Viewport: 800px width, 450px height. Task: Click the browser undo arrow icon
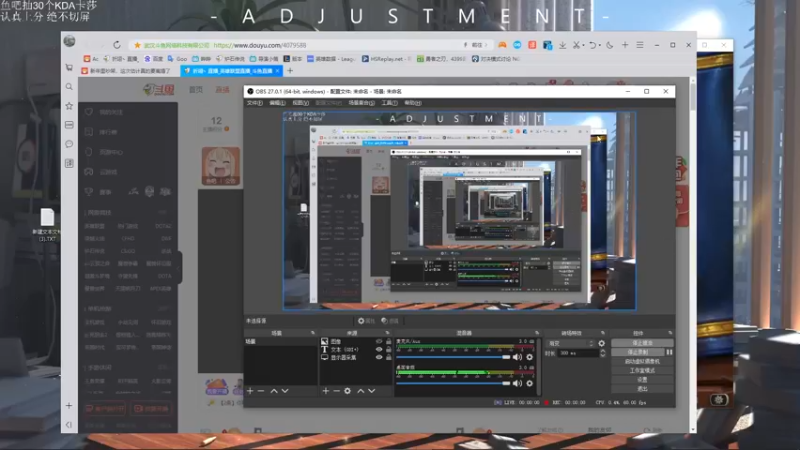(592, 45)
